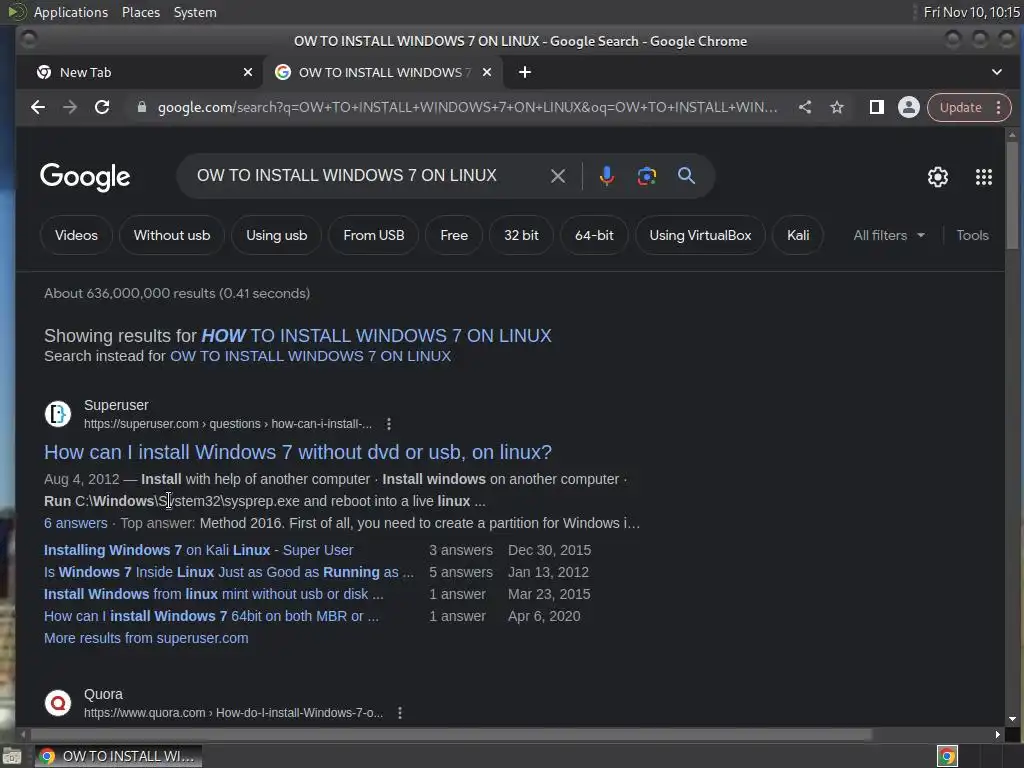Screen dimensions: 1024x768
Task: Open the Chrome profile avatar
Action: (x=908, y=107)
